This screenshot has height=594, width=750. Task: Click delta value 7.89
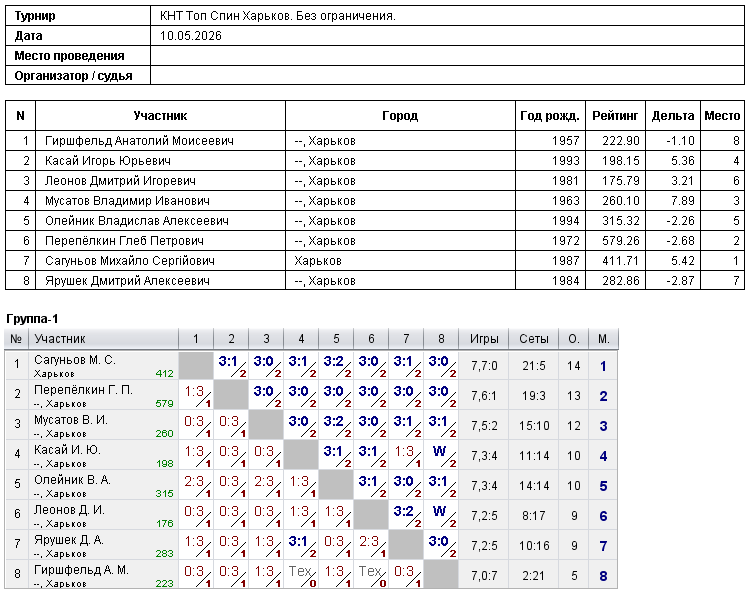(x=683, y=201)
